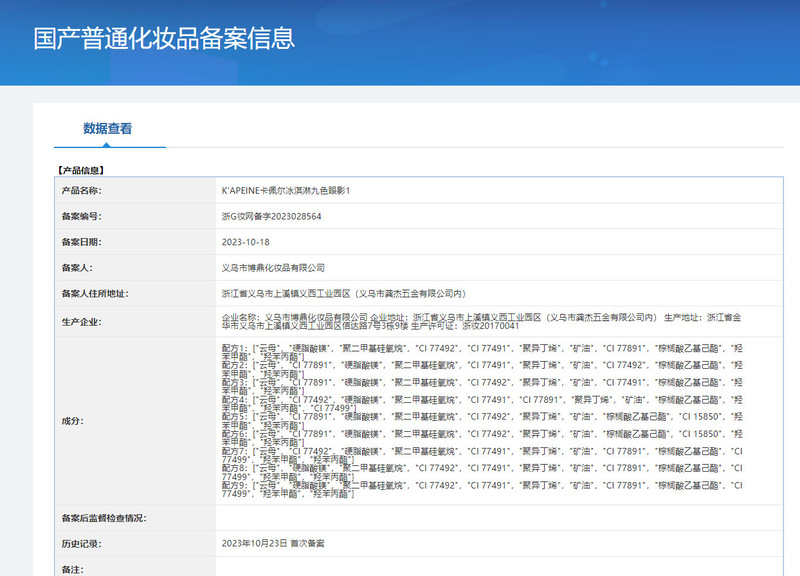This screenshot has width=800, height=576.
Task: Click the production enterprise details text
Action: click(x=480, y=321)
